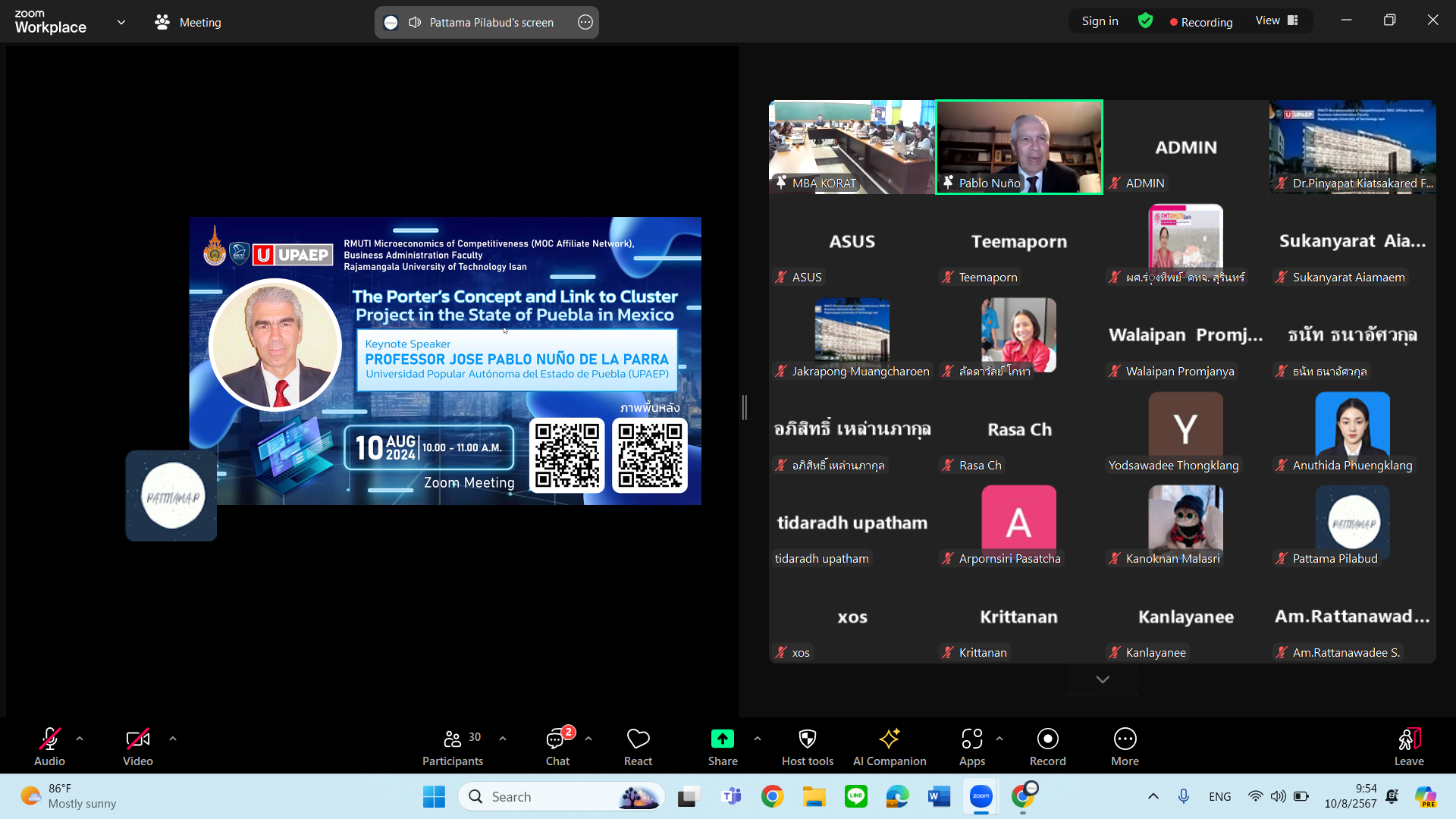Open Microsoft Edge from taskbar

point(897,796)
